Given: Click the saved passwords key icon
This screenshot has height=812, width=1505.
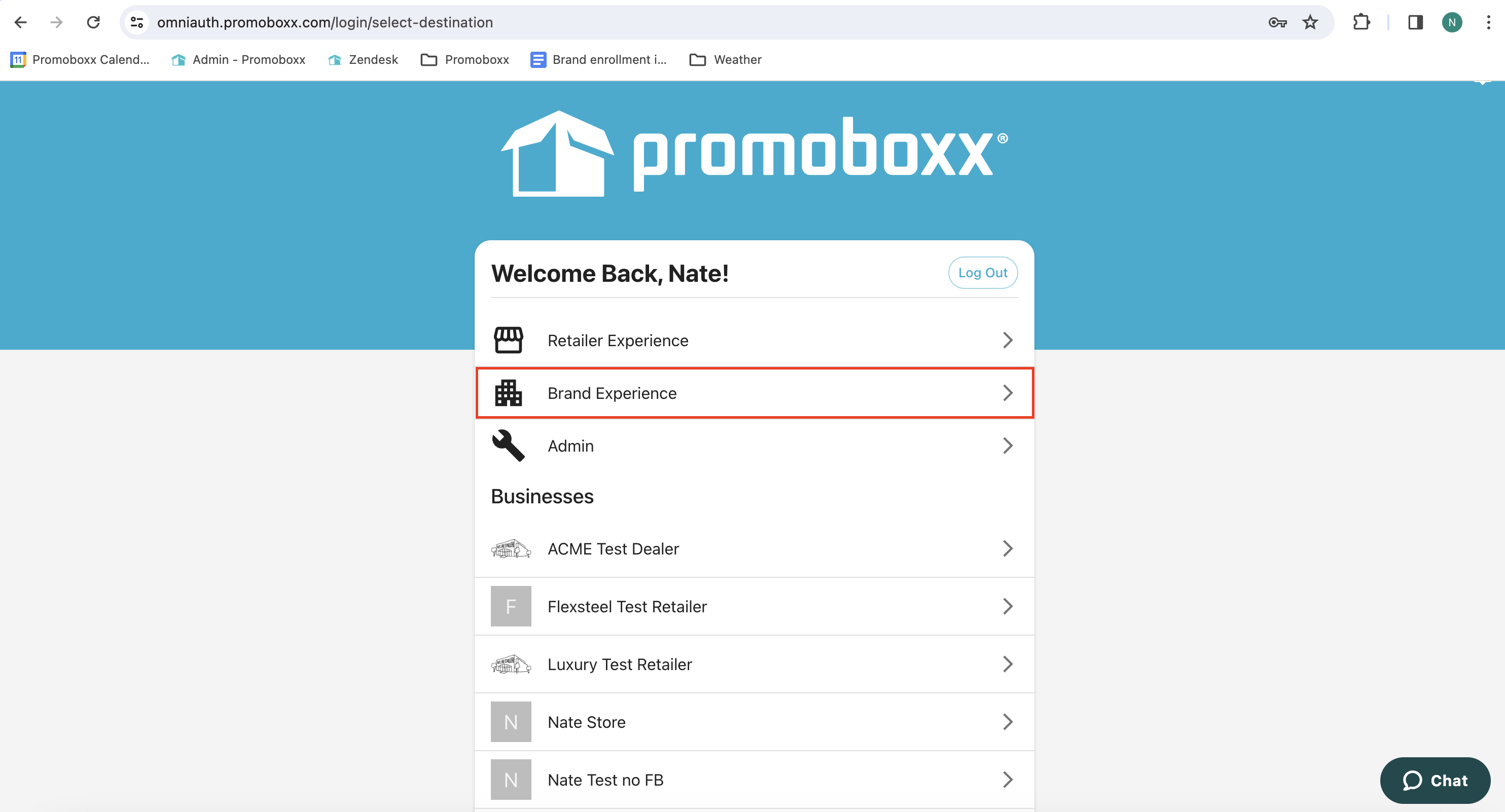Looking at the screenshot, I should [x=1277, y=23].
